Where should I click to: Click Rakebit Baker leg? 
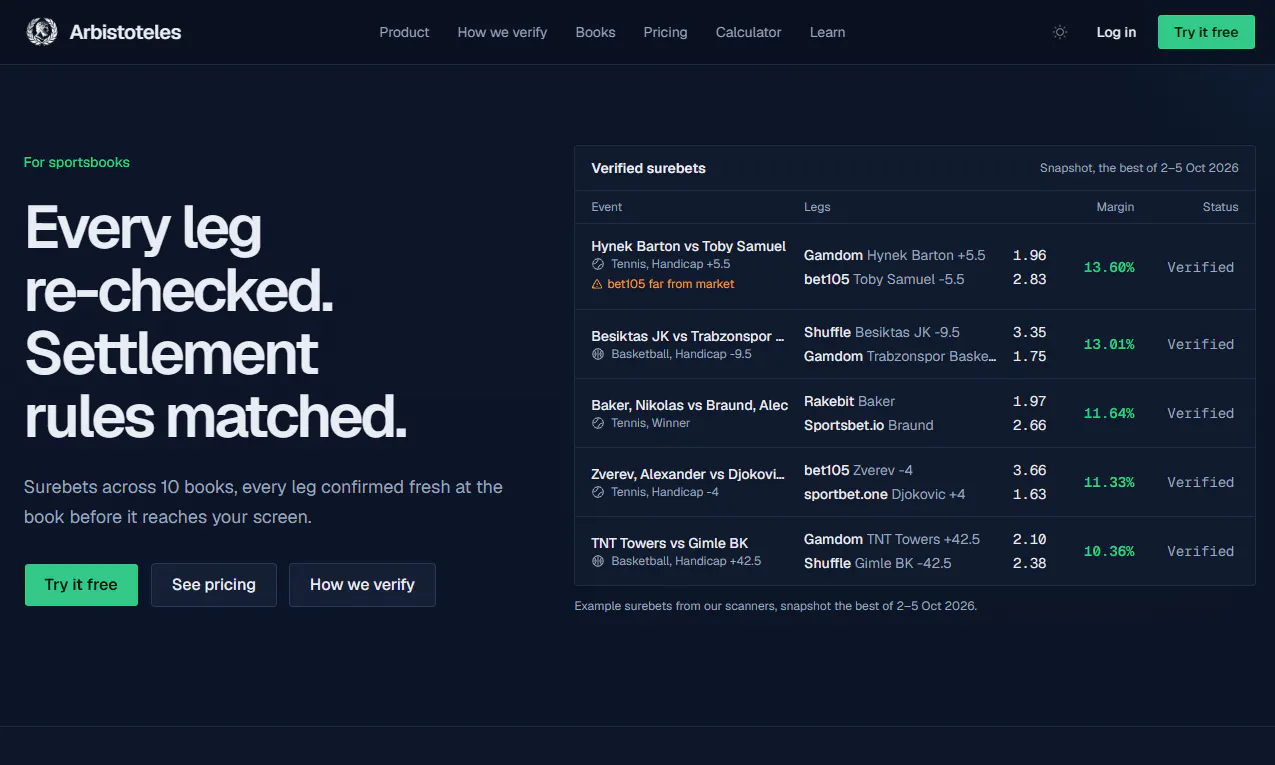pos(849,401)
